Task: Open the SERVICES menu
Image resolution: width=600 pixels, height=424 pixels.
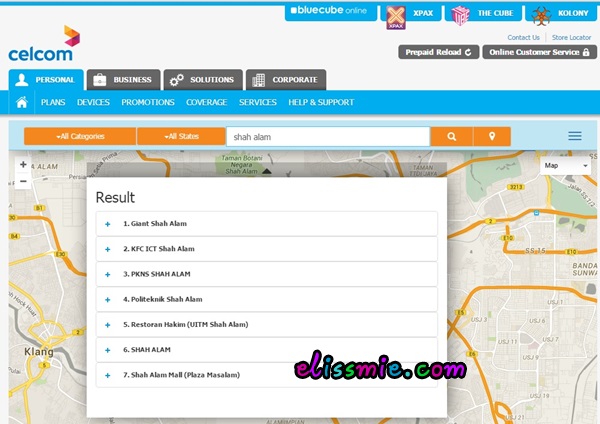Action: click(x=258, y=102)
